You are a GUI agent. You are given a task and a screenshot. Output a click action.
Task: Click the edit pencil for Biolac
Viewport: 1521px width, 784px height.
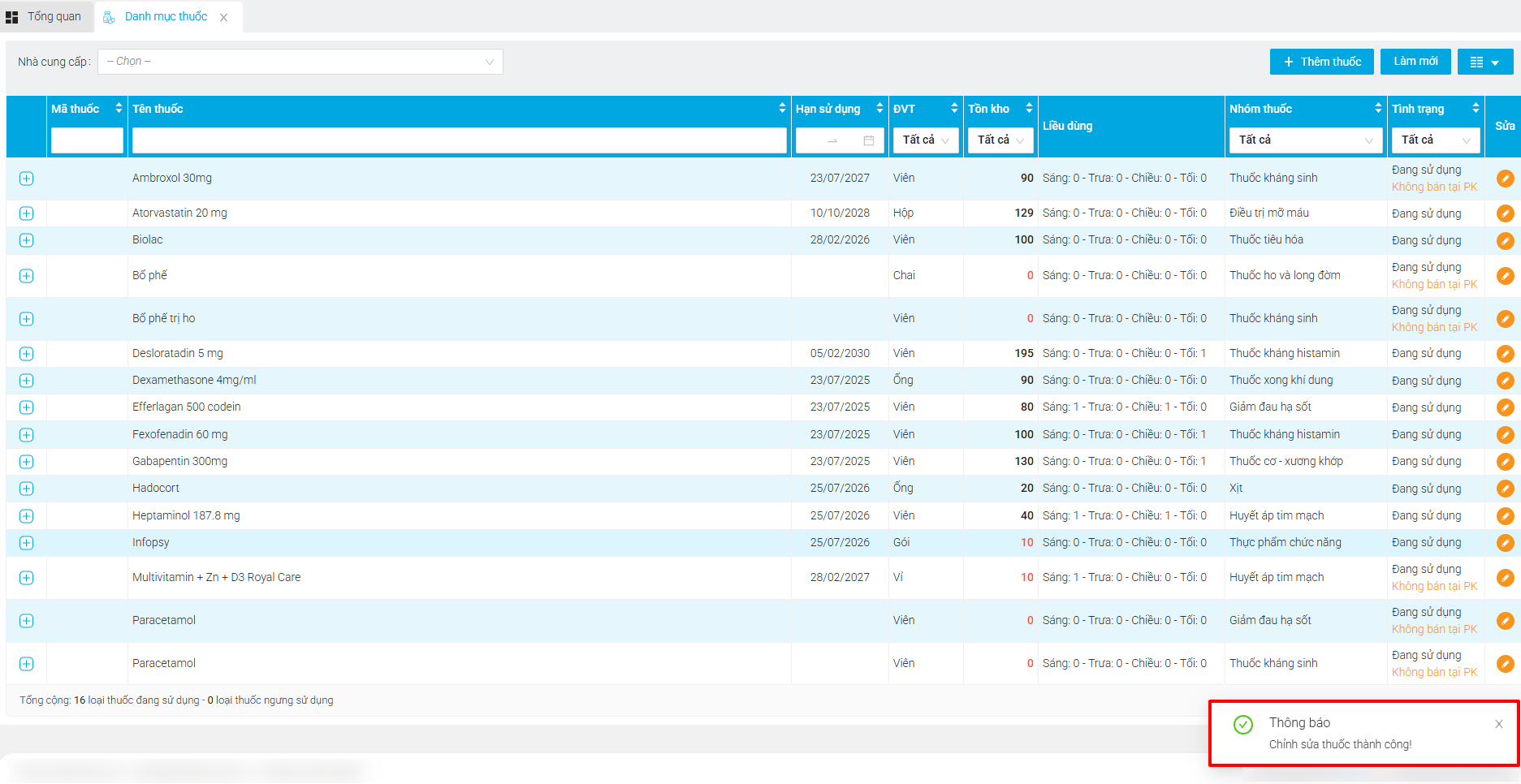click(1505, 240)
